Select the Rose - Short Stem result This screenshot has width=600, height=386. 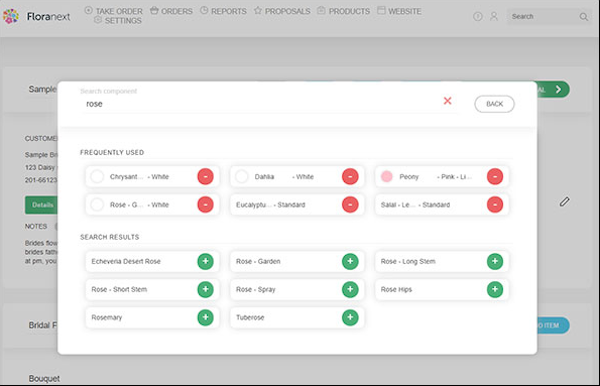click(x=152, y=289)
